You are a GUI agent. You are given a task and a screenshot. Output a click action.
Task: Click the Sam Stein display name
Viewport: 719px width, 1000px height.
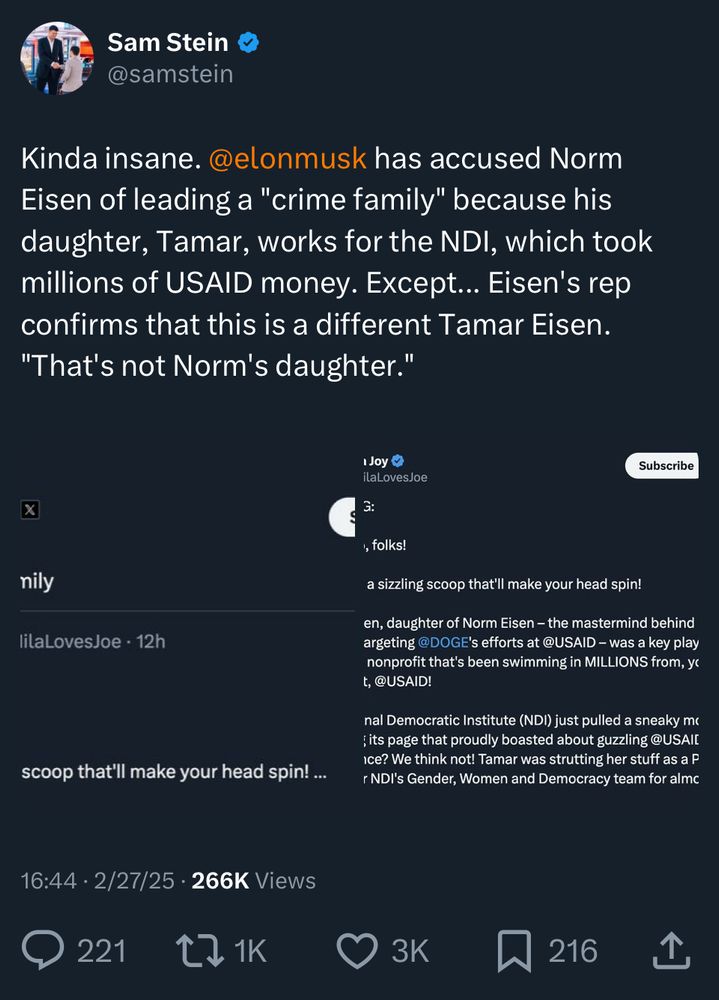(x=167, y=42)
